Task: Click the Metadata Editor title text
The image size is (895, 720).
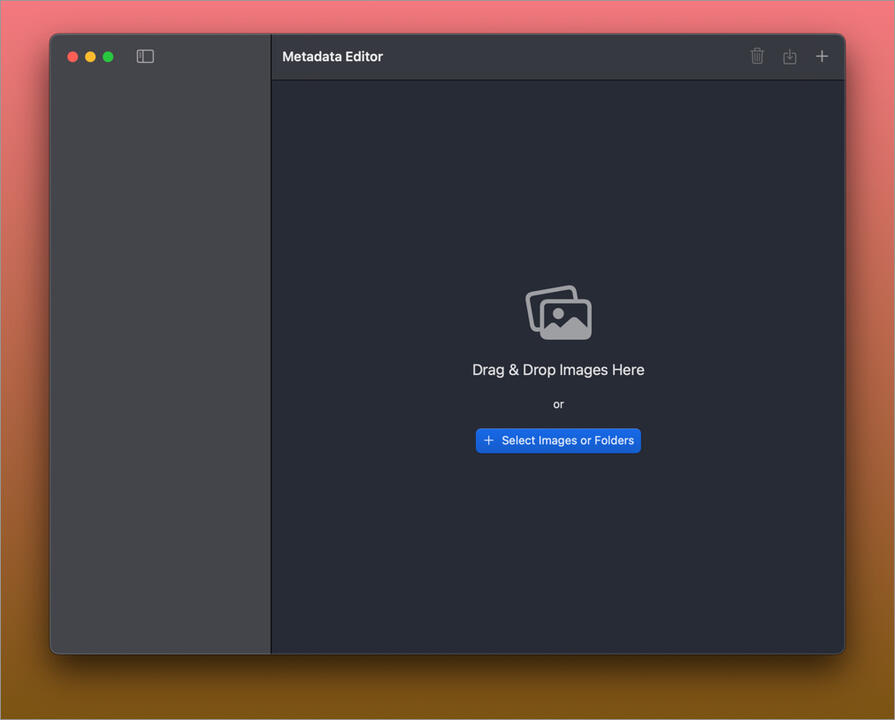Action: 333,57
